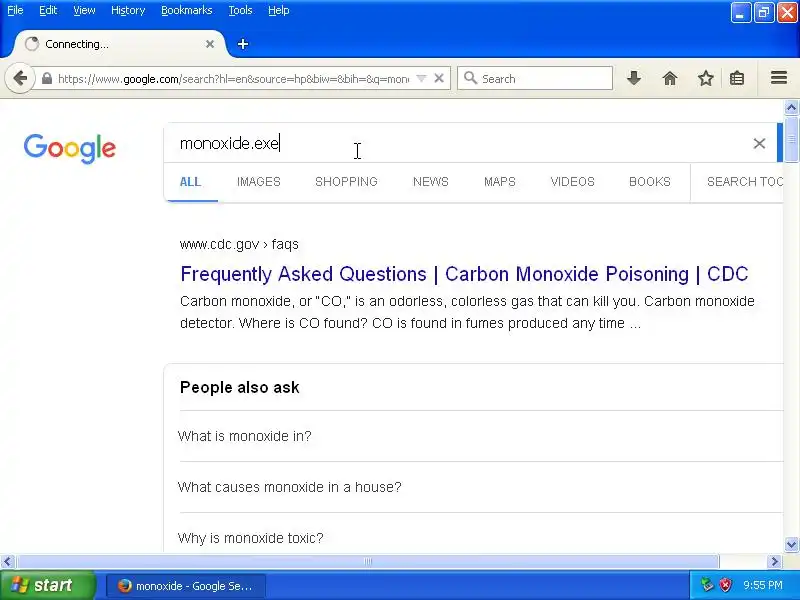800x600 pixels.
Task: Bookmark this page with the star icon
Action: point(706,79)
